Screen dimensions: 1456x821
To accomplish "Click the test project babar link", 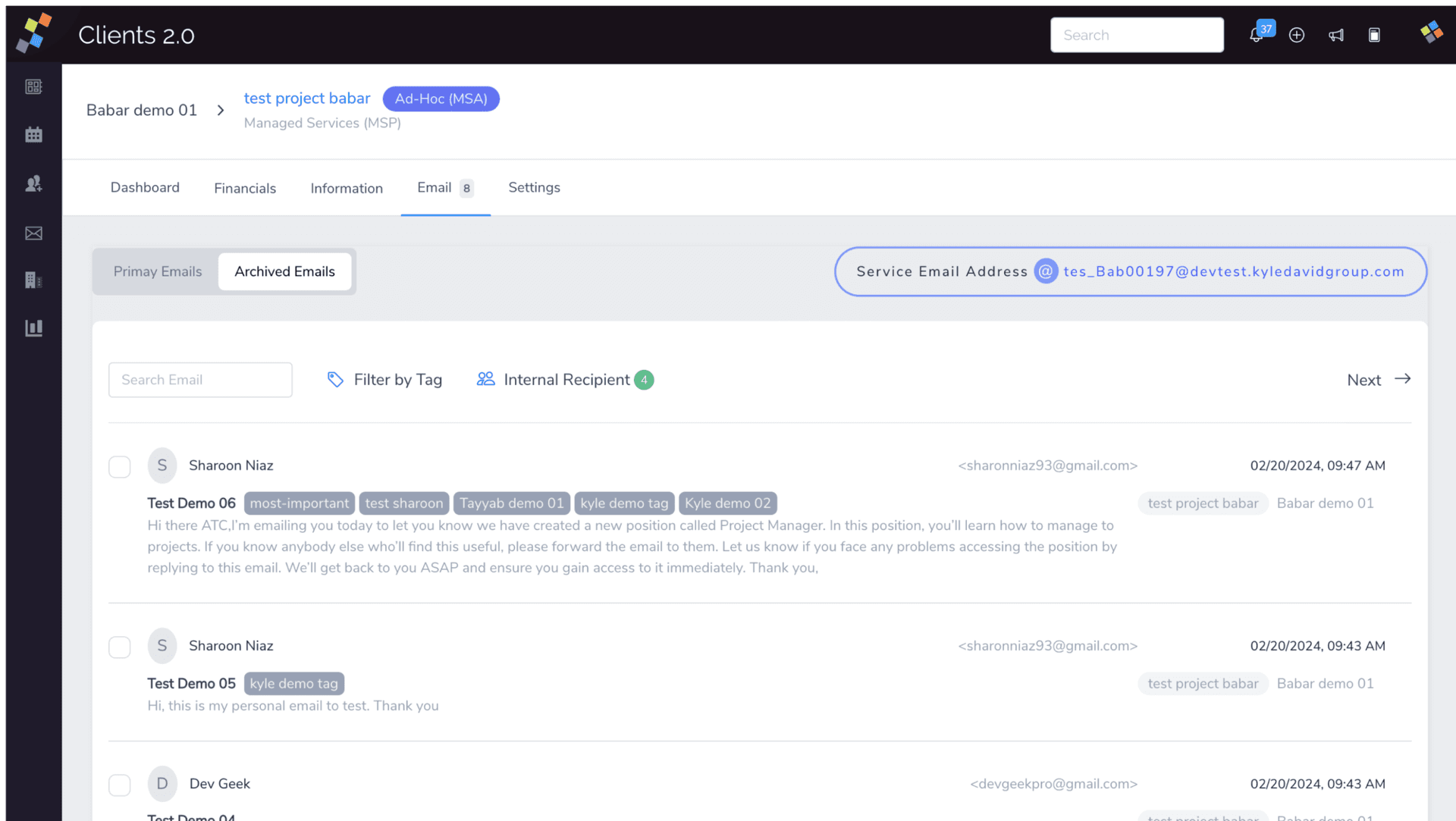I will pyautogui.click(x=307, y=99).
